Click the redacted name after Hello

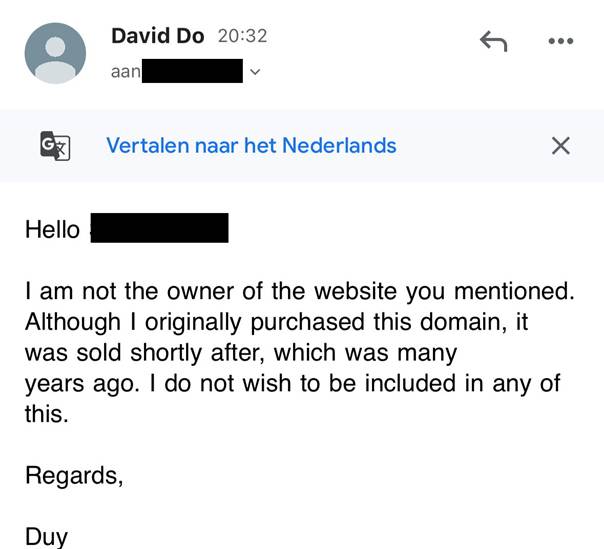tap(160, 228)
